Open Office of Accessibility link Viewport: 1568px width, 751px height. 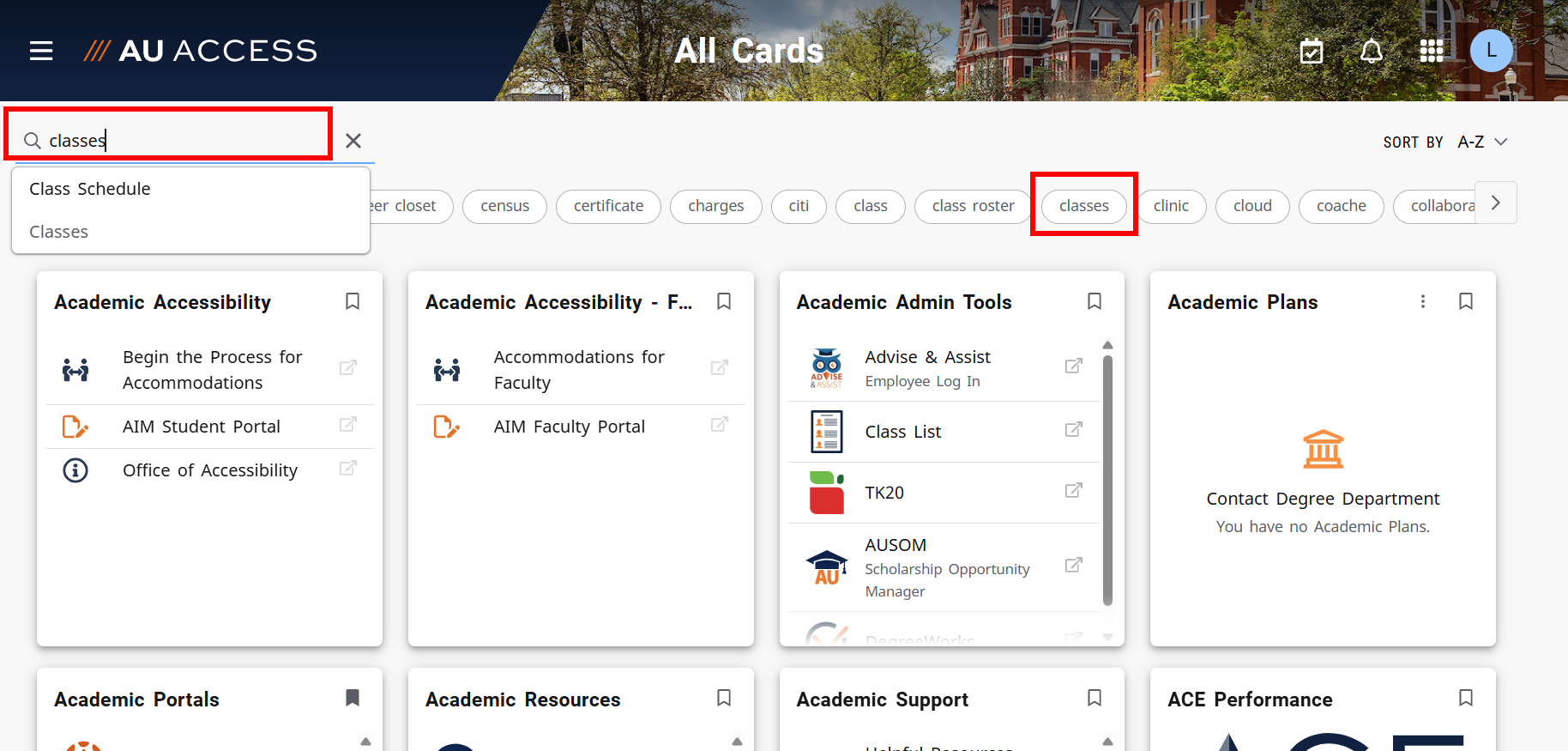click(x=209, y=470)
